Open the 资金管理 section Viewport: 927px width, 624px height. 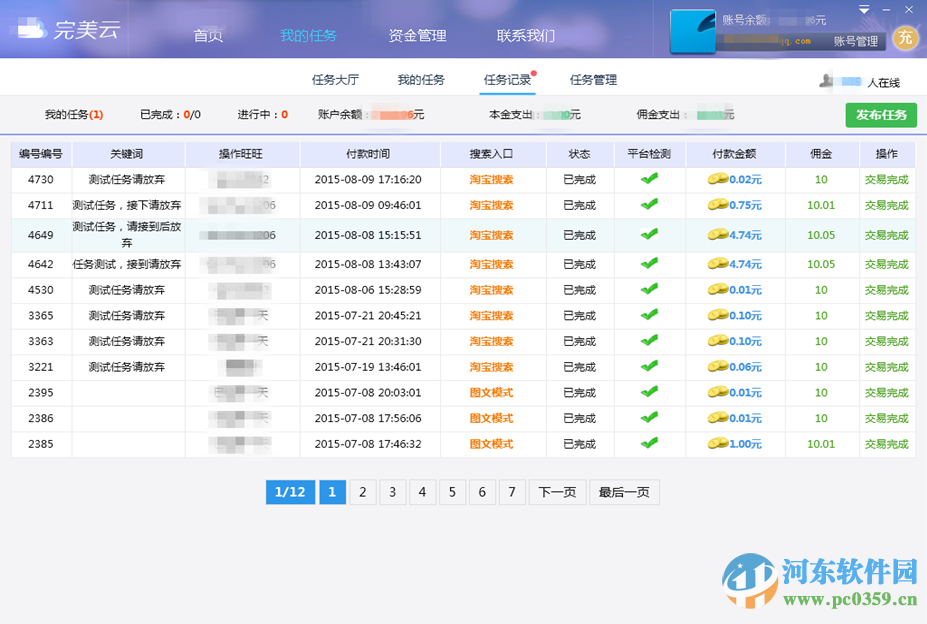pos(416,36)
